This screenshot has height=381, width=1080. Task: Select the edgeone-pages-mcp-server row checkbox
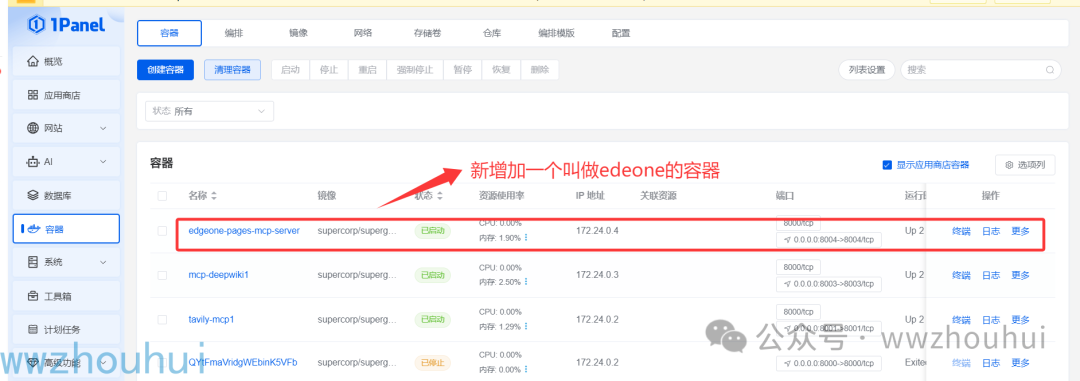(163, 231)
